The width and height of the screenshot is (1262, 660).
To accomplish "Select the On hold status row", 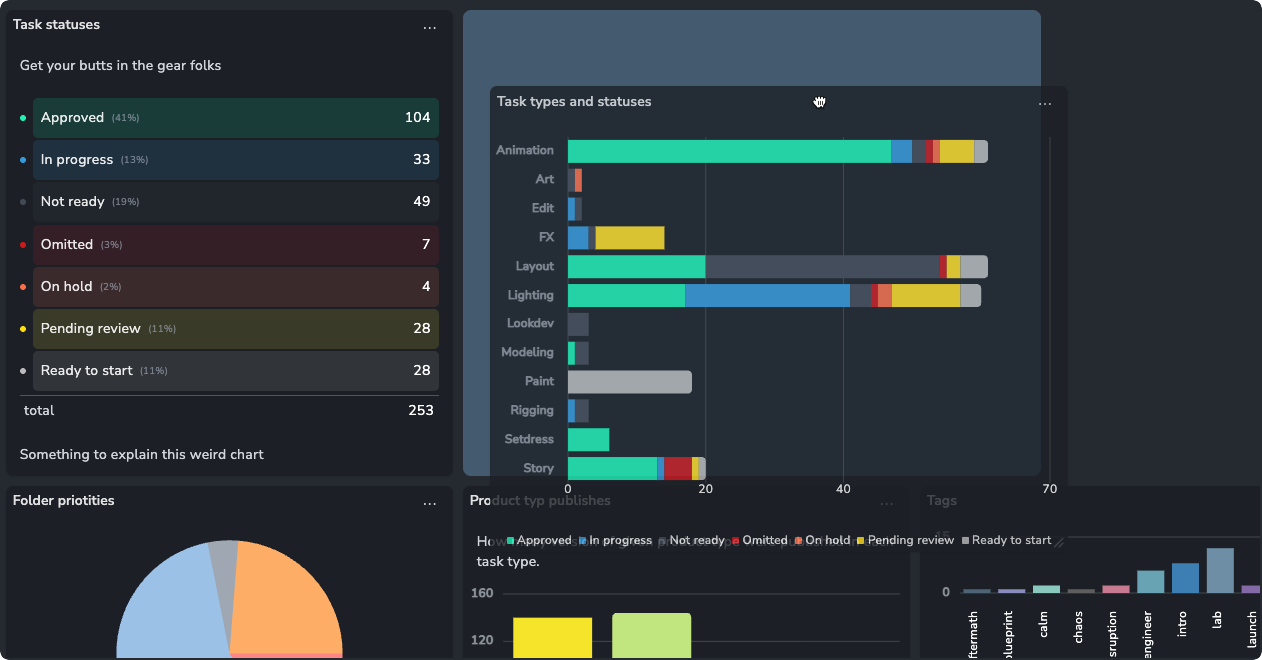I will coord(236,287).
